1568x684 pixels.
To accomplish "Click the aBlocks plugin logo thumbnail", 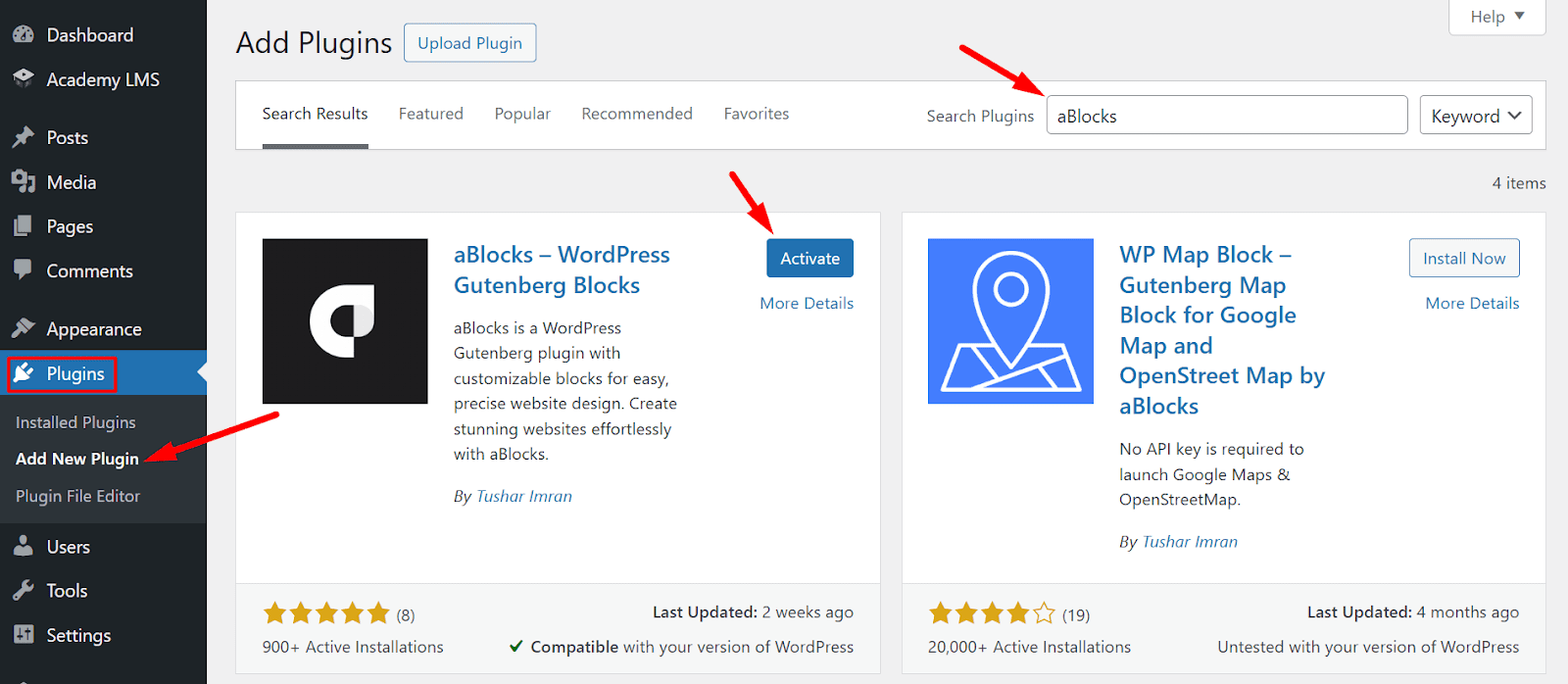I will pyautogui.click(x=345, y=321).
